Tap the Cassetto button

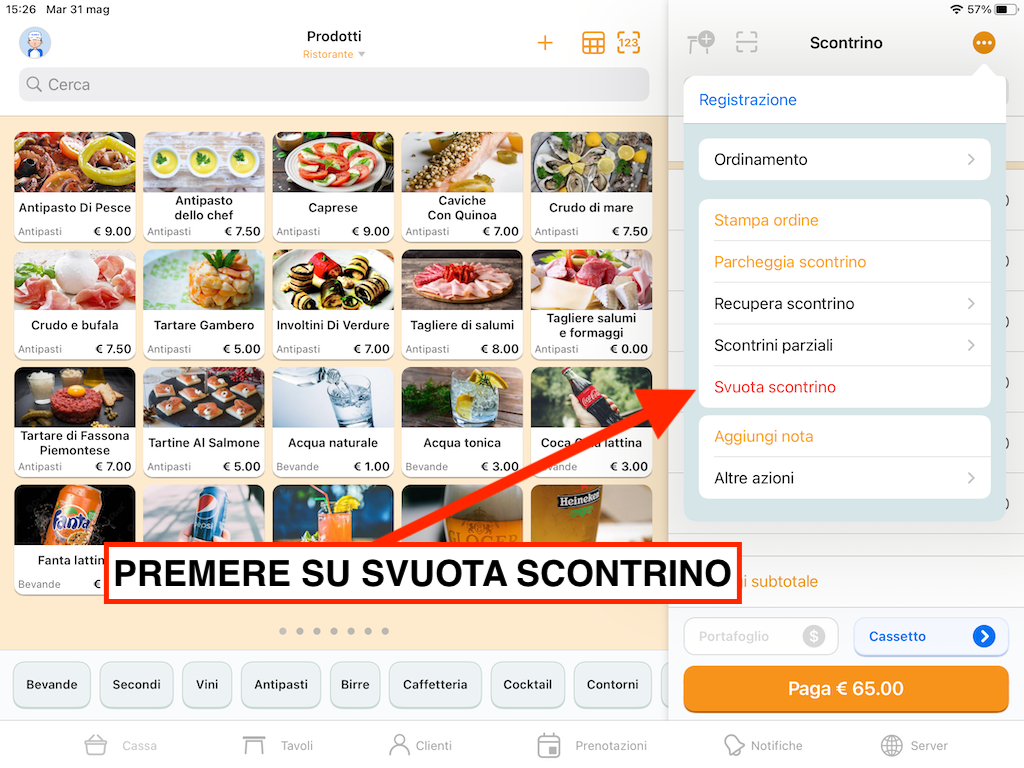(931, 636)
